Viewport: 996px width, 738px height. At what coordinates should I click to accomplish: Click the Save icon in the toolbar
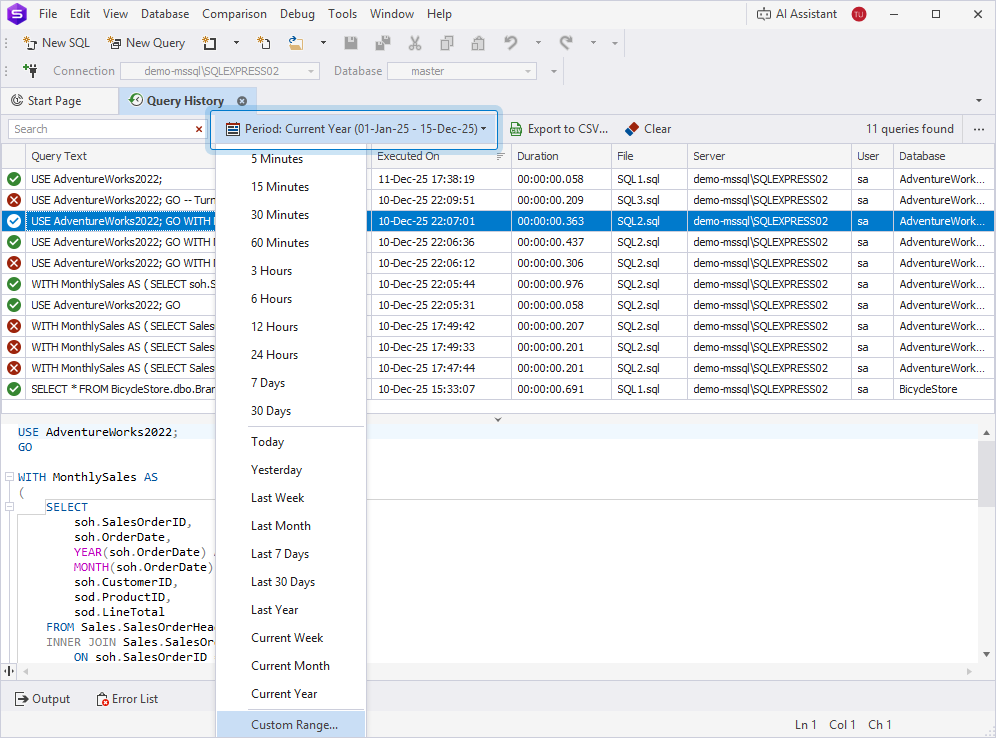point(351,43)
